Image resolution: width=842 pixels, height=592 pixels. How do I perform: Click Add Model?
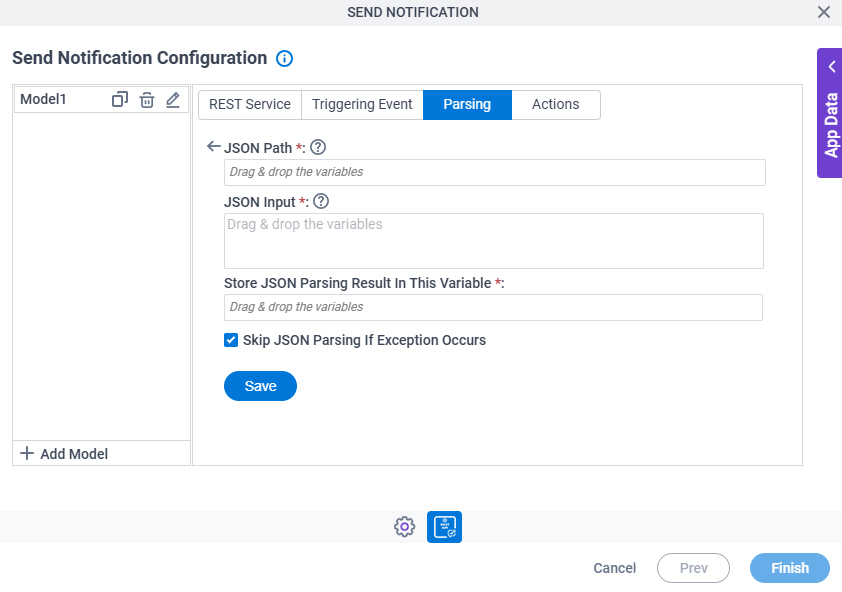[x=64, y=454]
